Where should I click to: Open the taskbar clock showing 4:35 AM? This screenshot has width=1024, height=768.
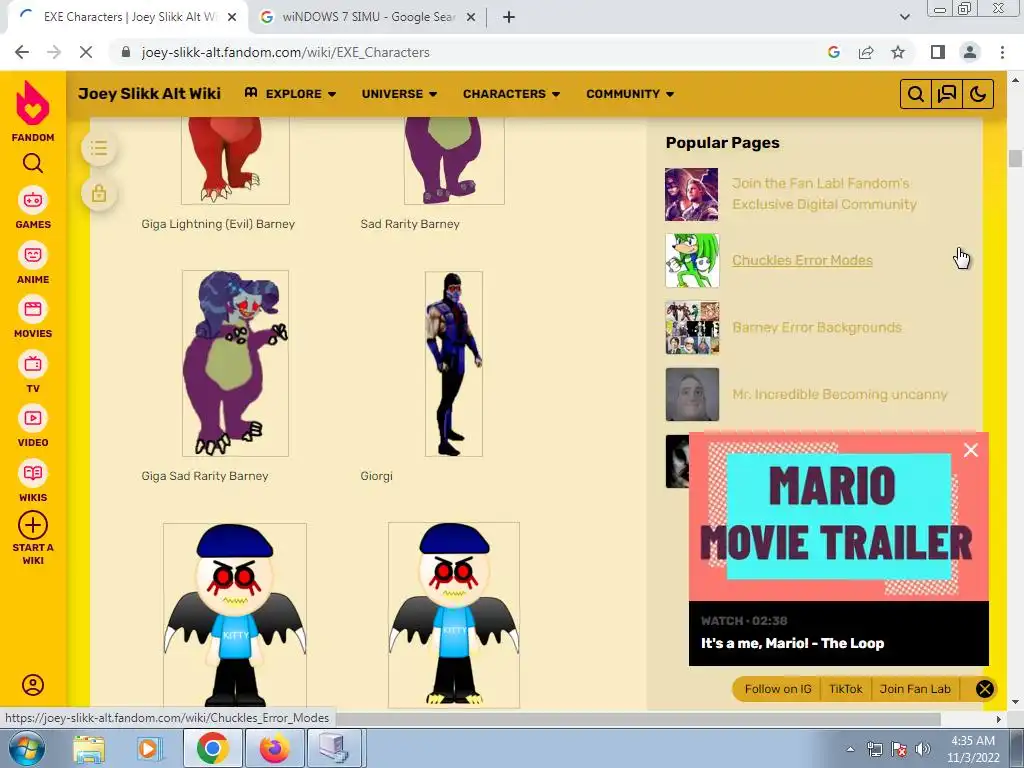pos(973,749)
